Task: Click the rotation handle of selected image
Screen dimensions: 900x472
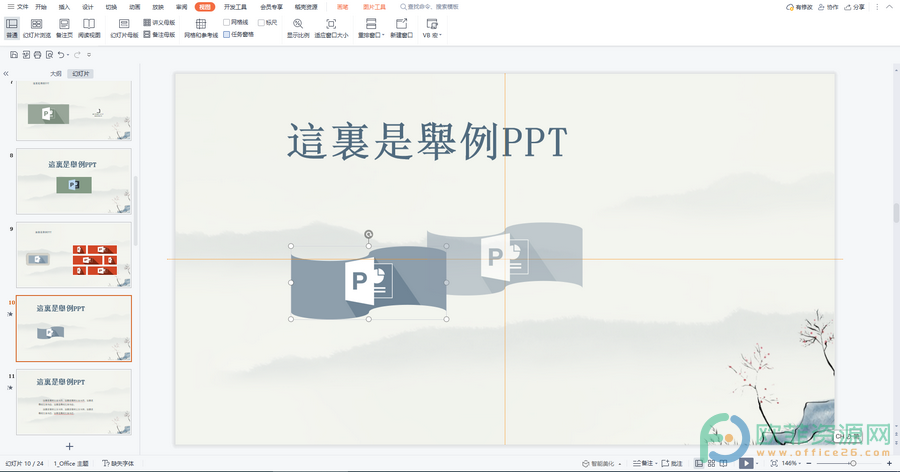Action: (368, 234)
